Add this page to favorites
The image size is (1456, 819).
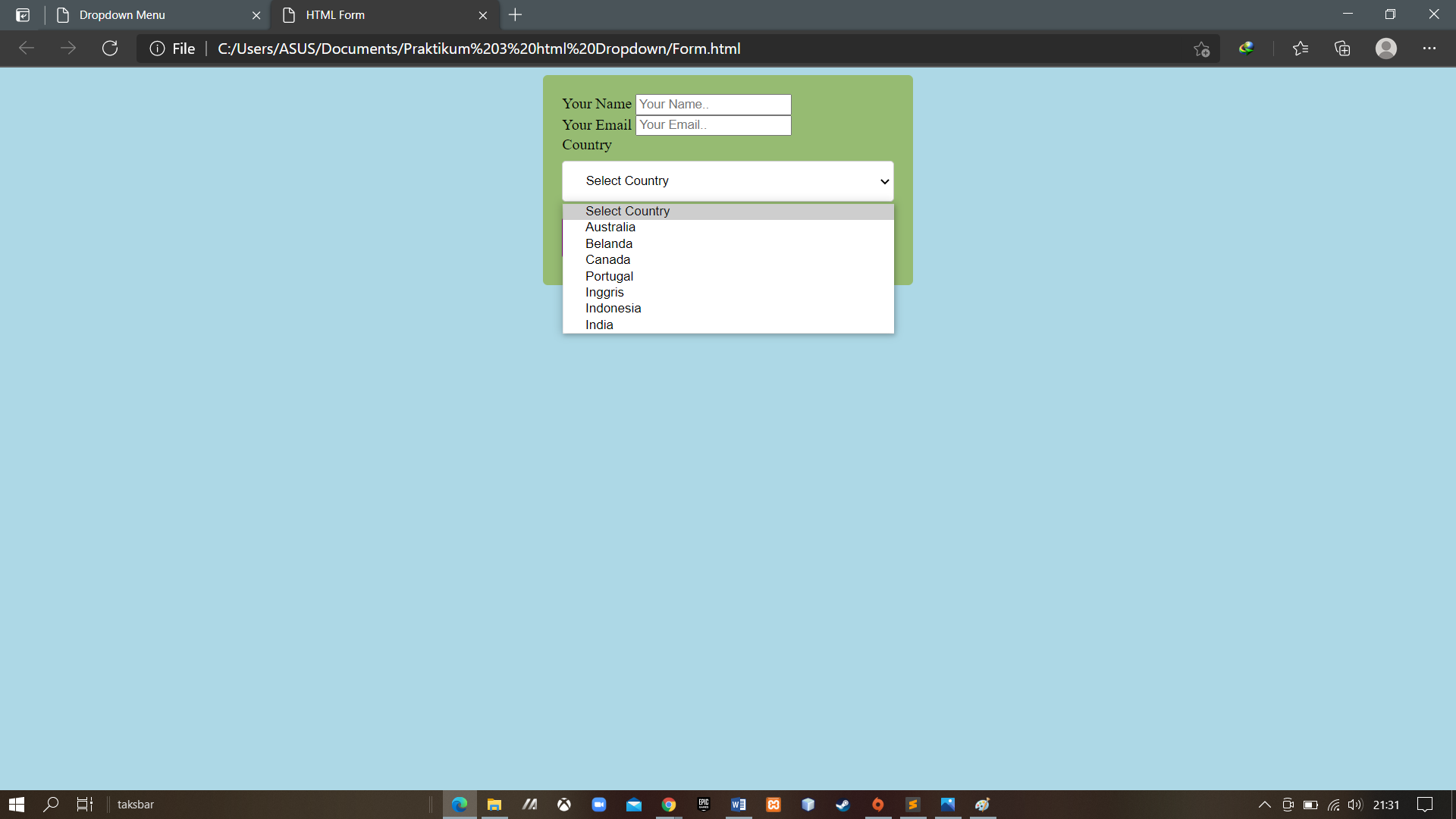tap(1202, 48)
